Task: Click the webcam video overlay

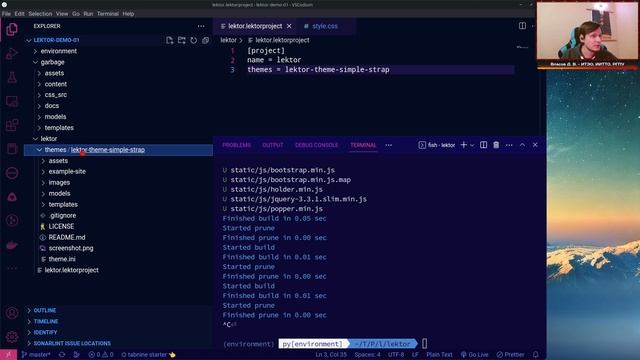Action: 587,35
